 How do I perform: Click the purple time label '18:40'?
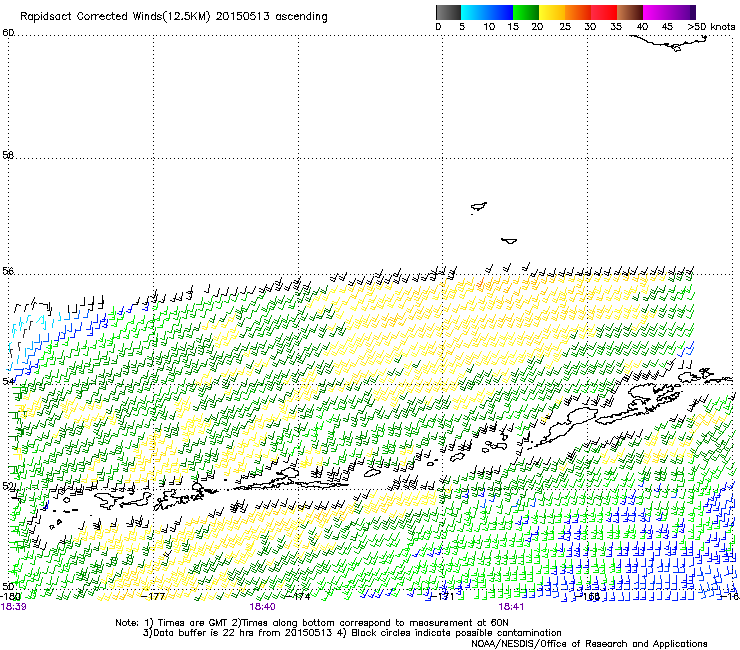[262, 607]
